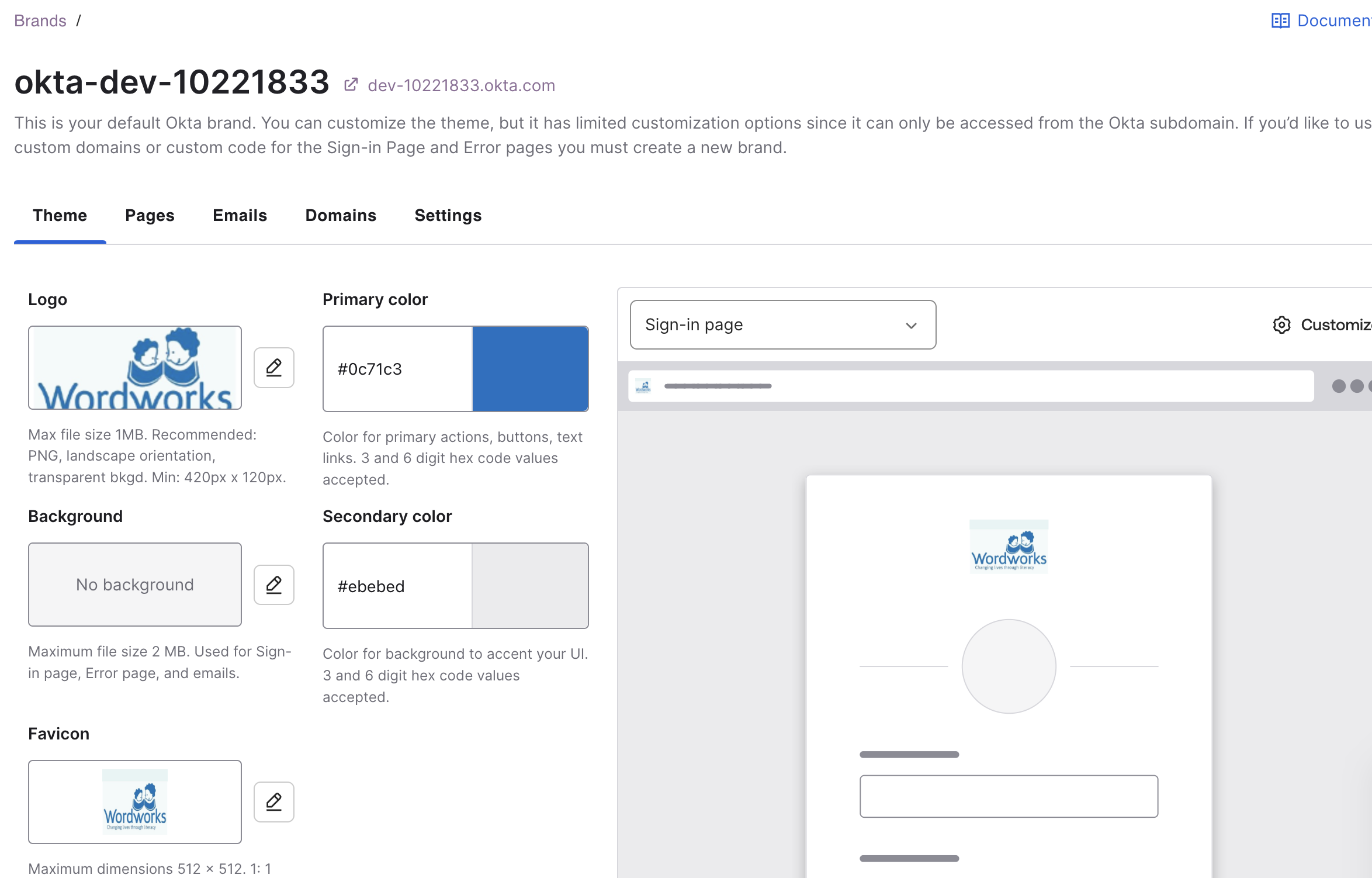Click the favicon in preview browser tab
1372x878 pixels.
pyautogui.click(x=643, y=386)
